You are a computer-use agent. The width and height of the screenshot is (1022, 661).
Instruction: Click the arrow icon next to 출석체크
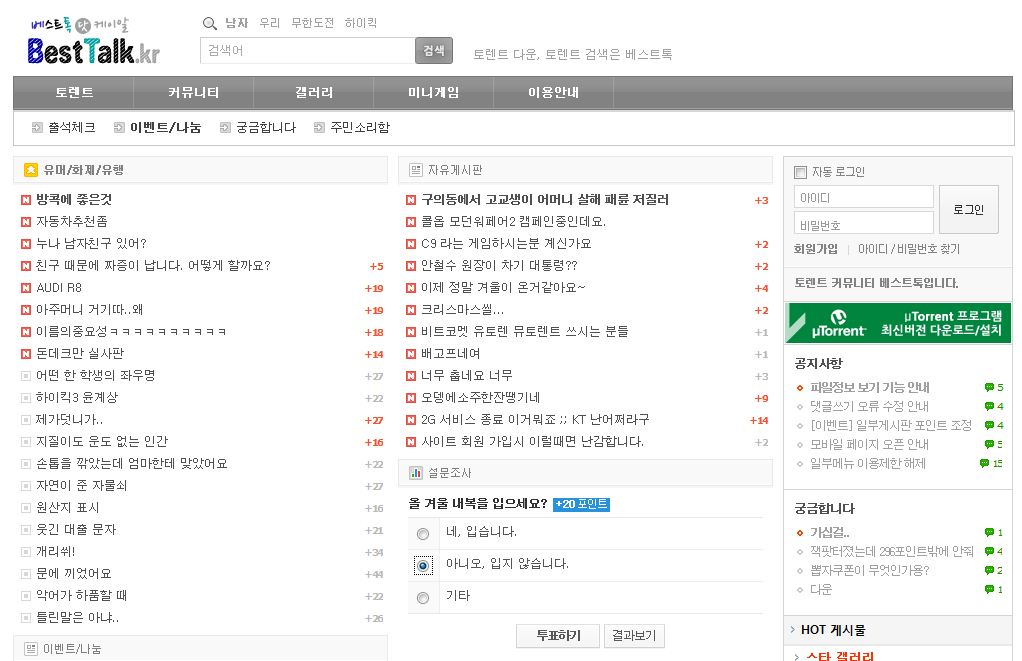coord(37,128)
